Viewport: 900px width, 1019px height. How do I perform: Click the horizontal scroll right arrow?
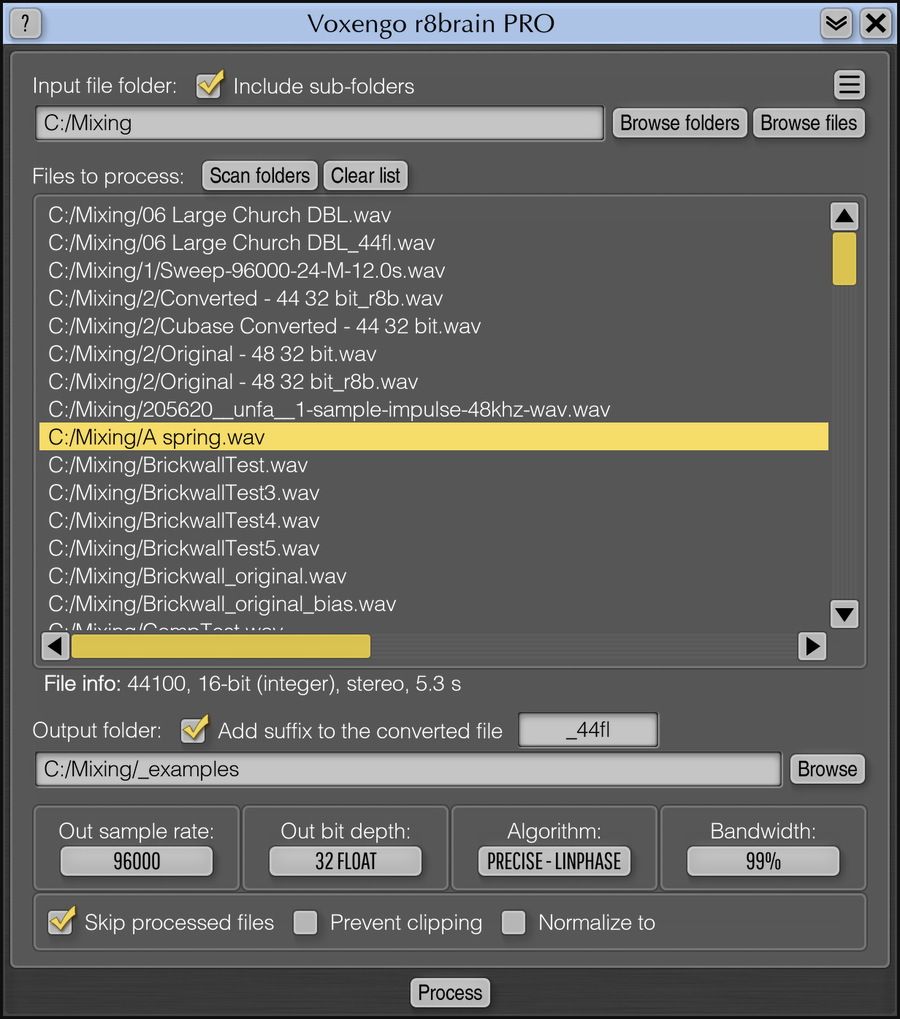click(812, 646)
